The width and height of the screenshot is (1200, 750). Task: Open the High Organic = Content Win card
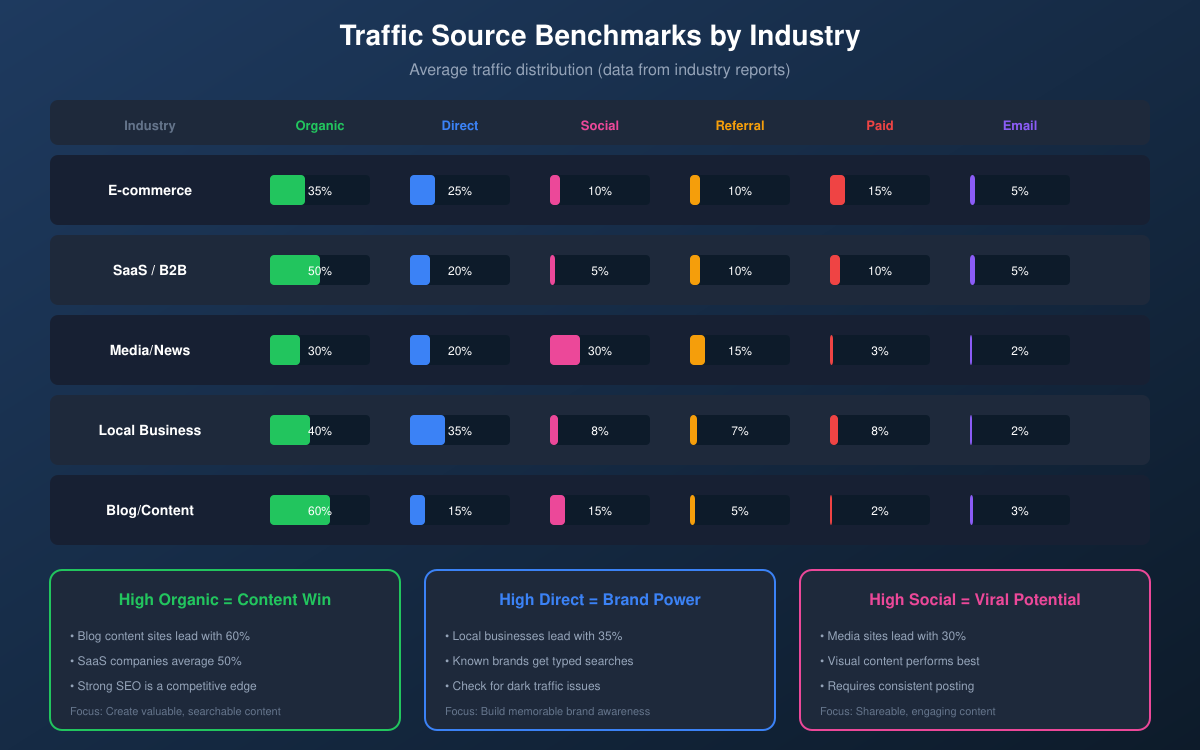(x=225, y=650)
